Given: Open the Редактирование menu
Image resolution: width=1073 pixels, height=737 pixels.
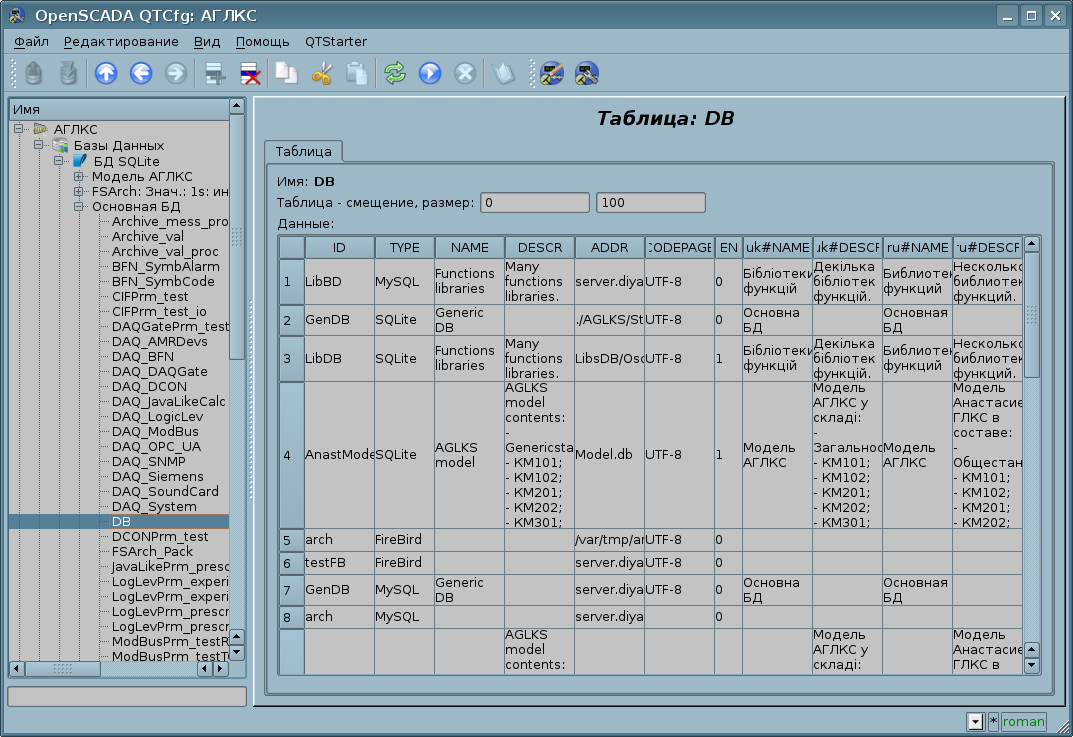Looking at the screenshot, I should (121, 42).
